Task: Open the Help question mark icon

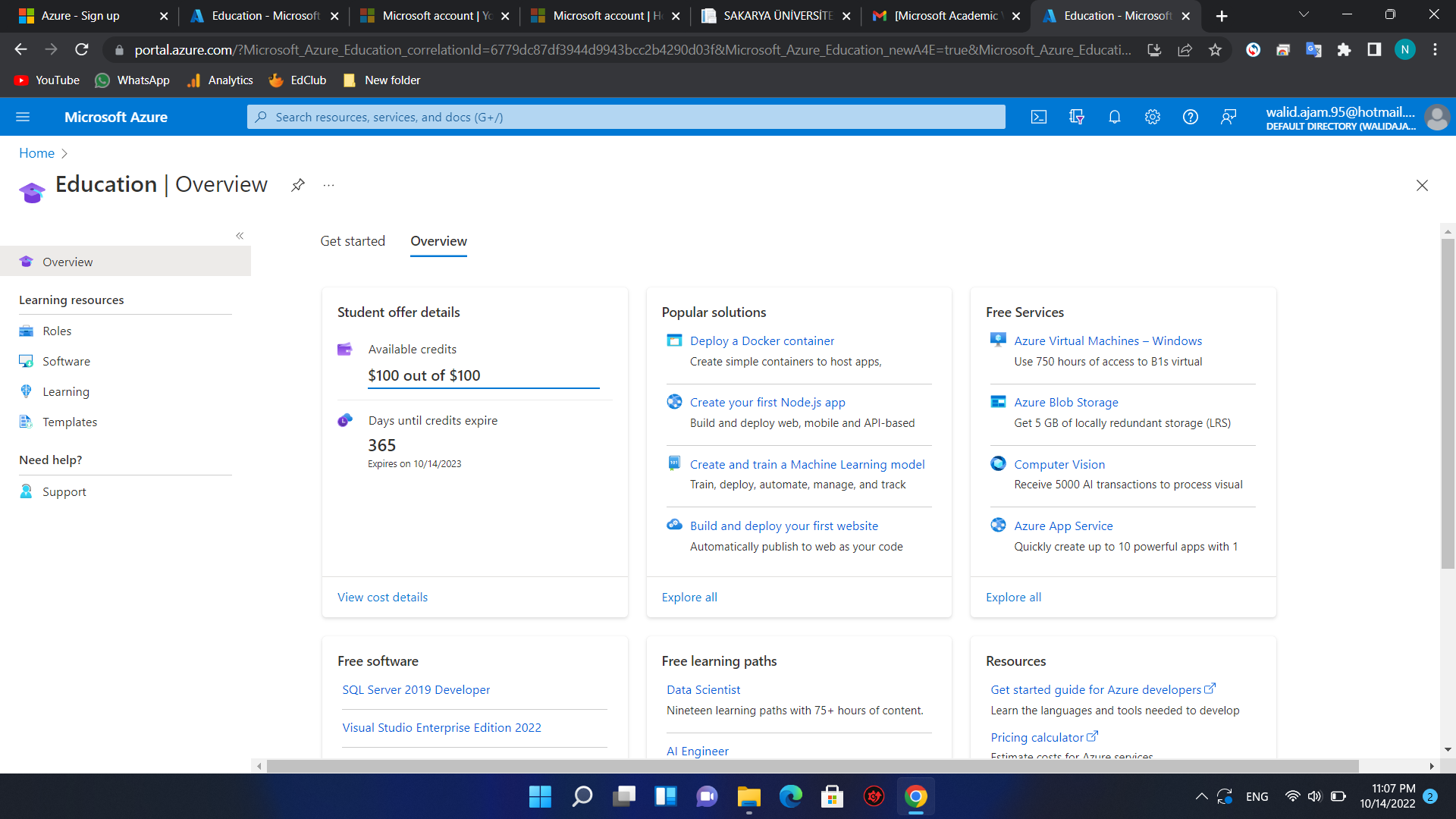Action: (x=1191, y=117)
